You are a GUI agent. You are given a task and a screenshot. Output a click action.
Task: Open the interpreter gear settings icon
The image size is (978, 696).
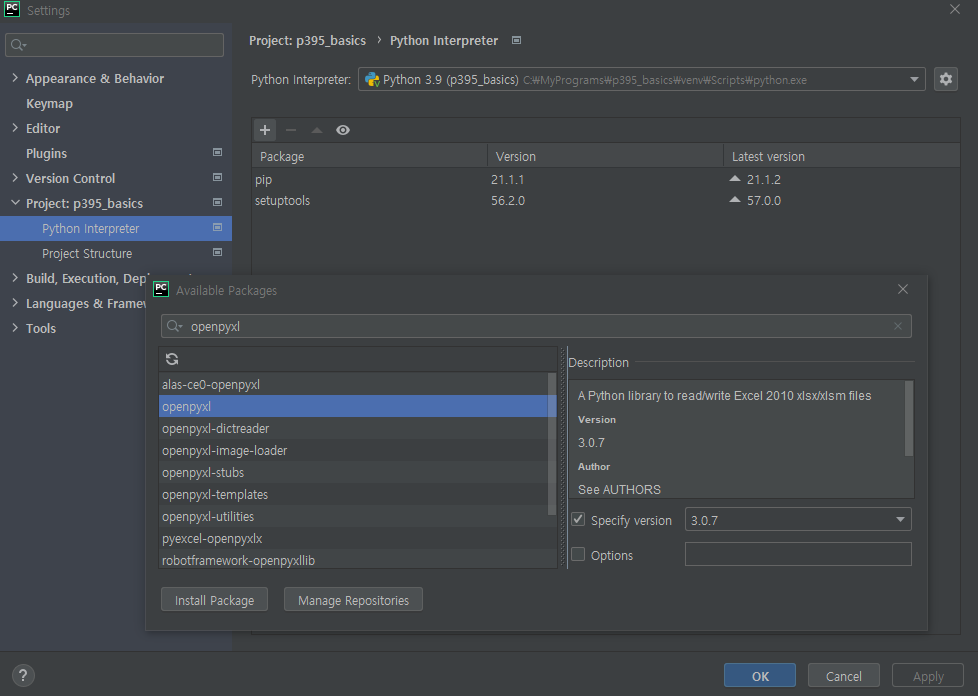[x=946, y=79]
